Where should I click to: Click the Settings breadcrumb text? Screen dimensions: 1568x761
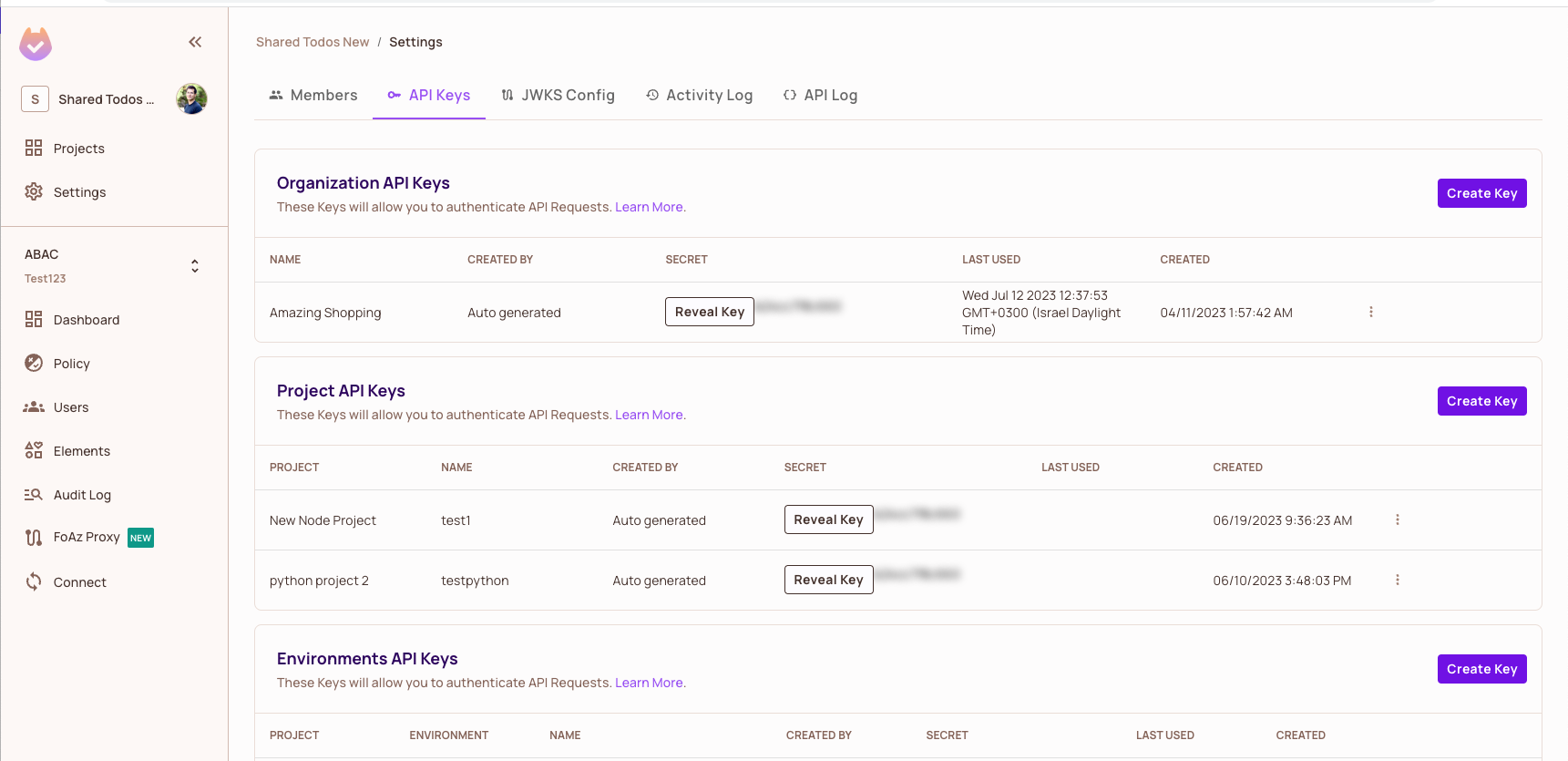pos(415,42)
